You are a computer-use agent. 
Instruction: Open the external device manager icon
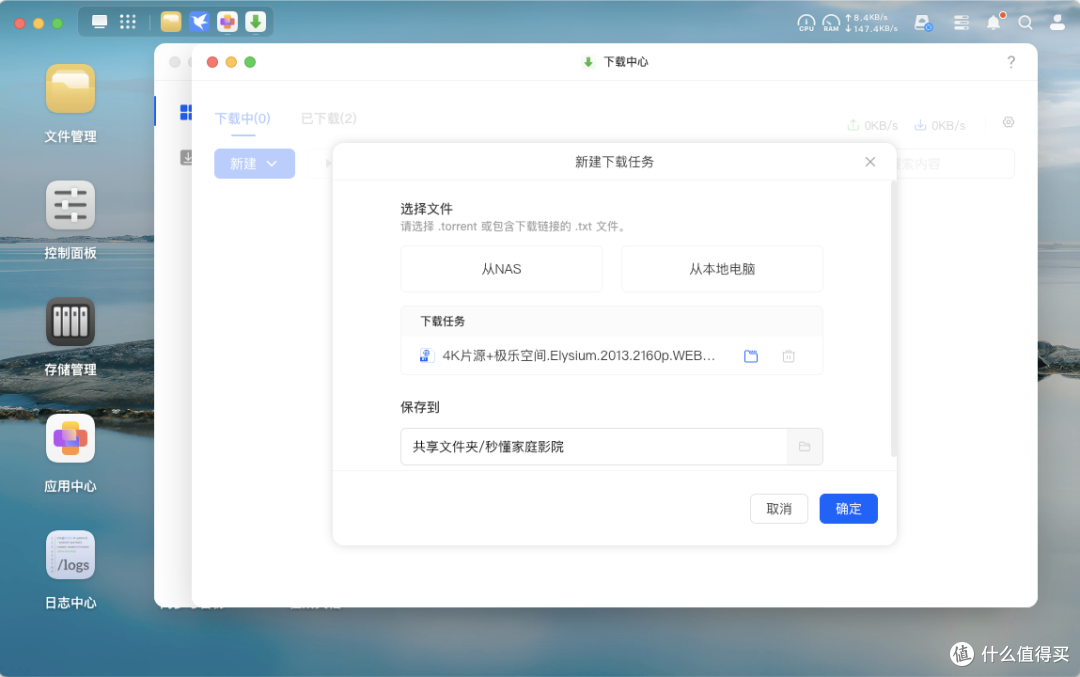coord(923,23)
